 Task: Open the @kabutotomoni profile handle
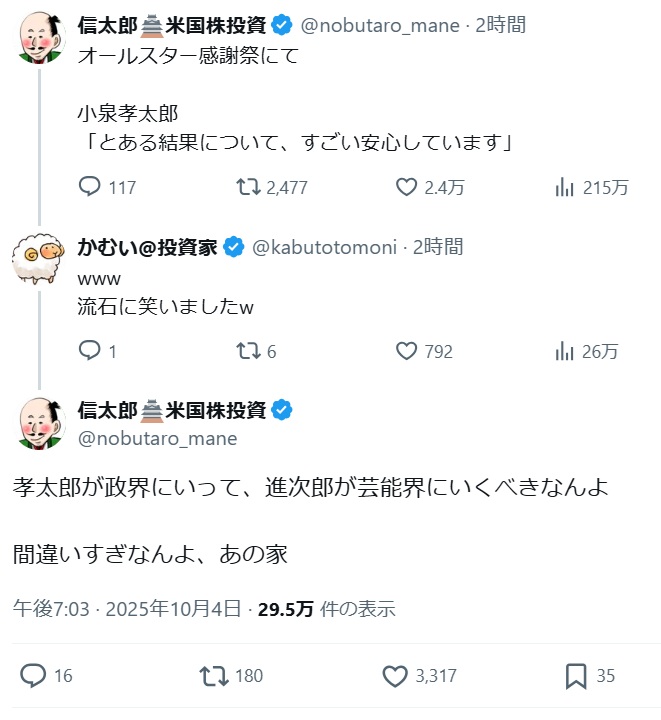tap(325, 247)
